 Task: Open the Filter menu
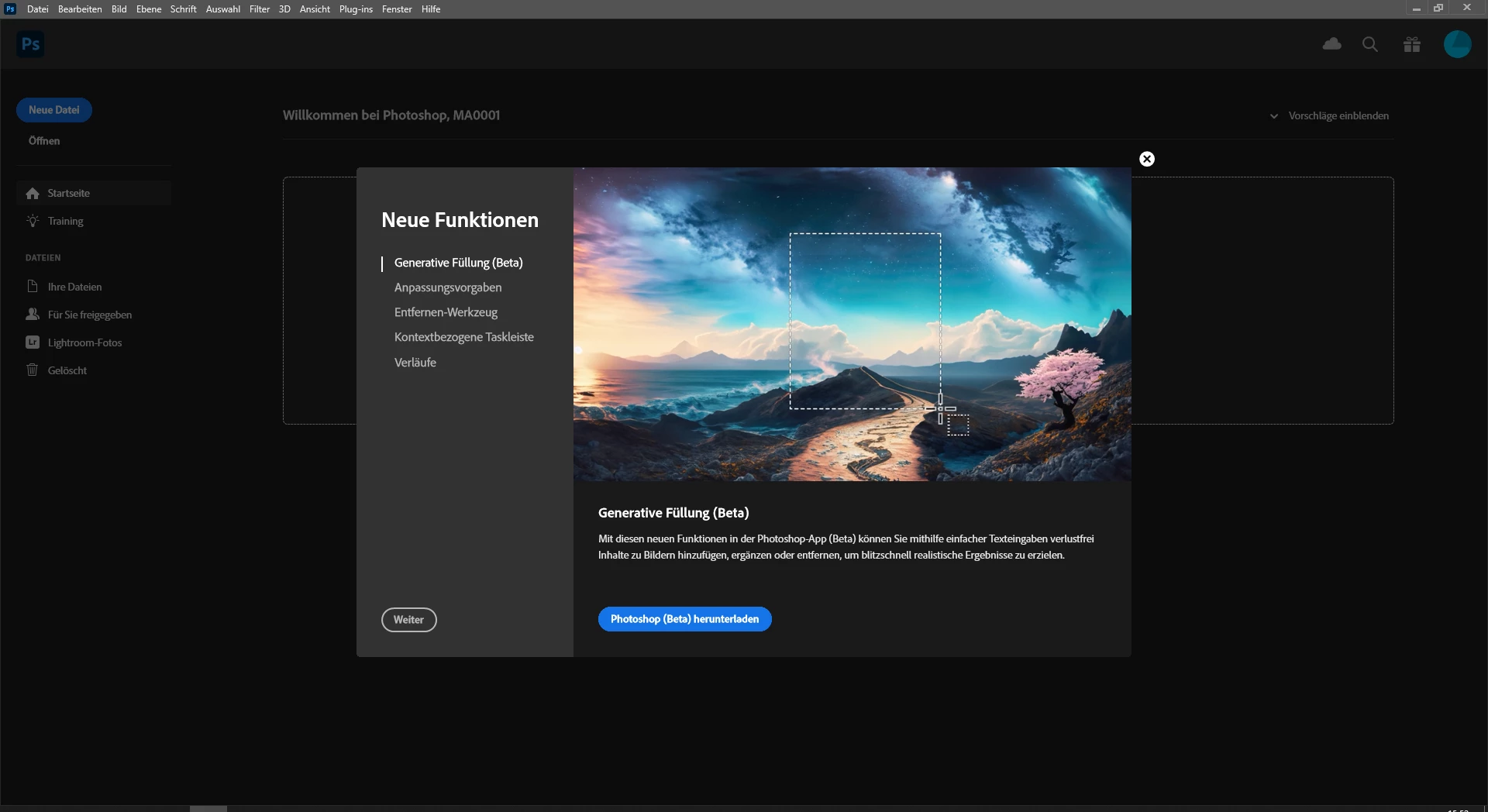[x=260, y=9]
